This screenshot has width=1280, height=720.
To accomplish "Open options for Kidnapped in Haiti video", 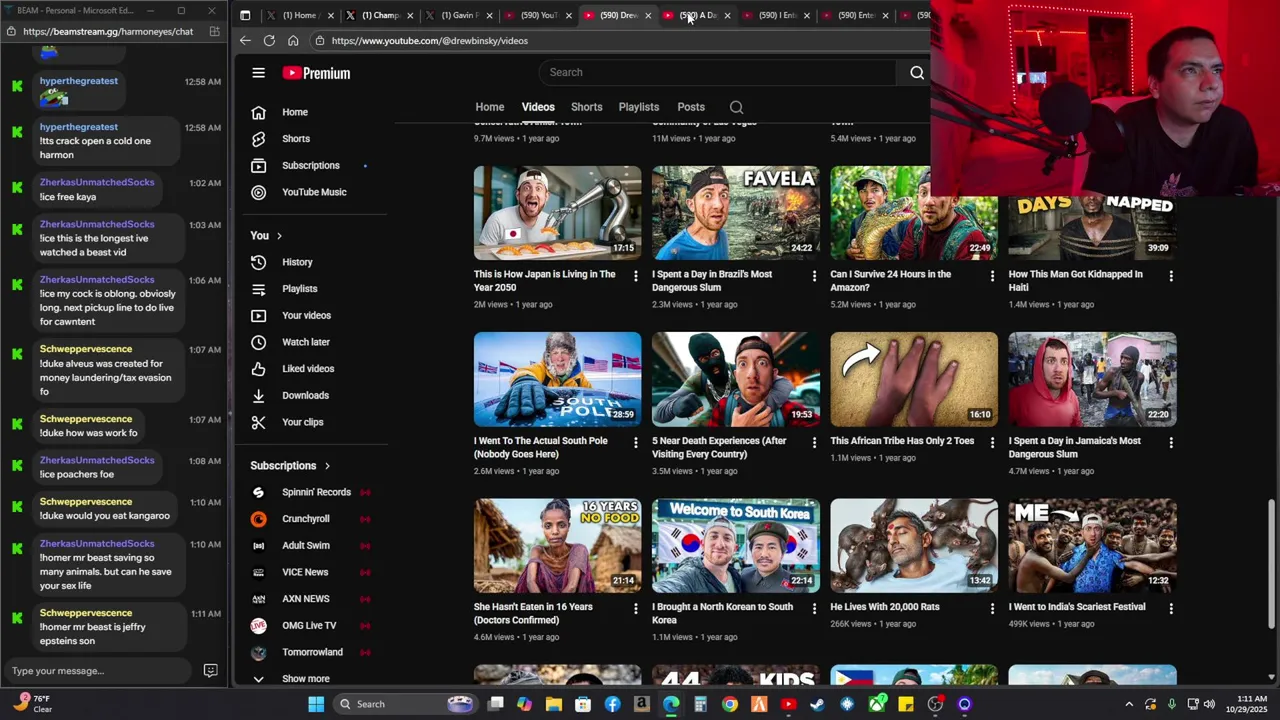I will point(1170,276).
